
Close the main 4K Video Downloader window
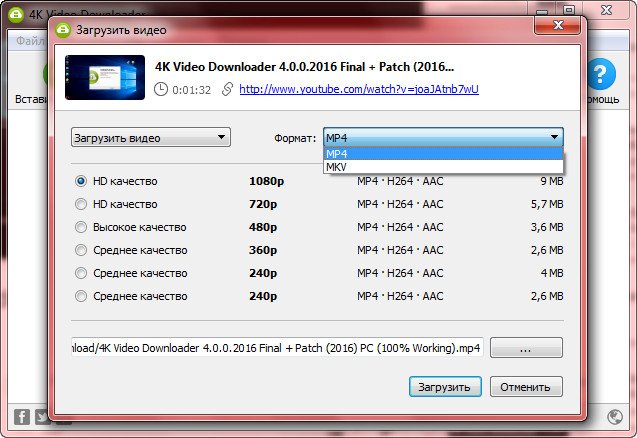tap(606, 10)
